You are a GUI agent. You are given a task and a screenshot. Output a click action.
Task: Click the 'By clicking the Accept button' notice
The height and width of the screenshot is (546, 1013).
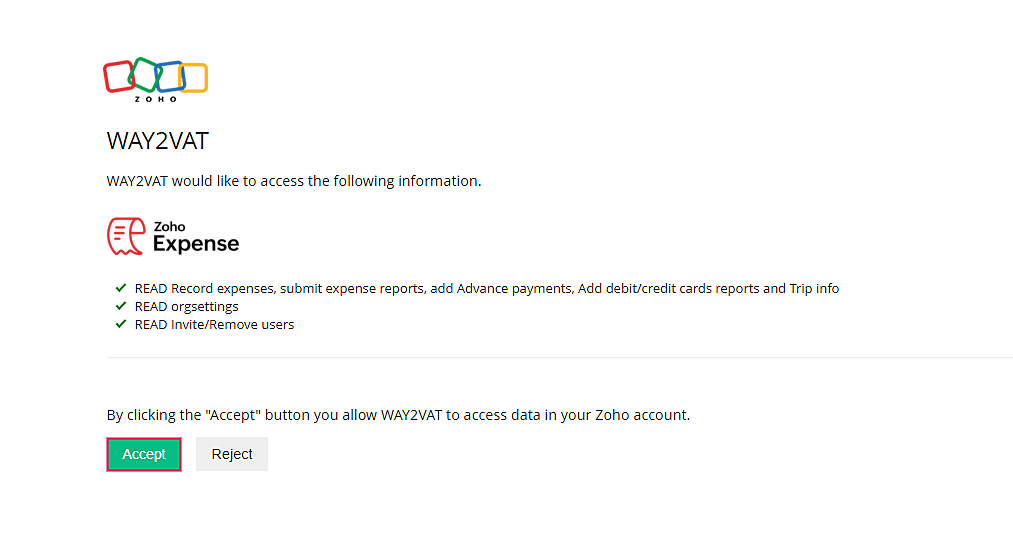pos(398,414)
